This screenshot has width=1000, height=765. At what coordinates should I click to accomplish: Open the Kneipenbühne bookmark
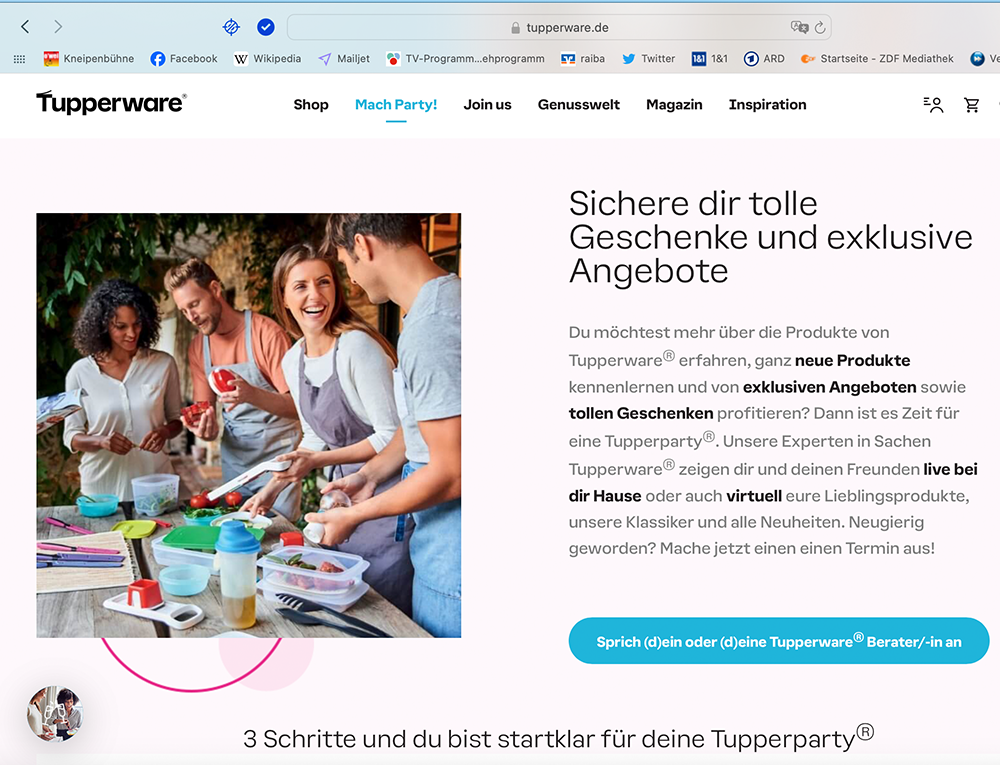89,59
